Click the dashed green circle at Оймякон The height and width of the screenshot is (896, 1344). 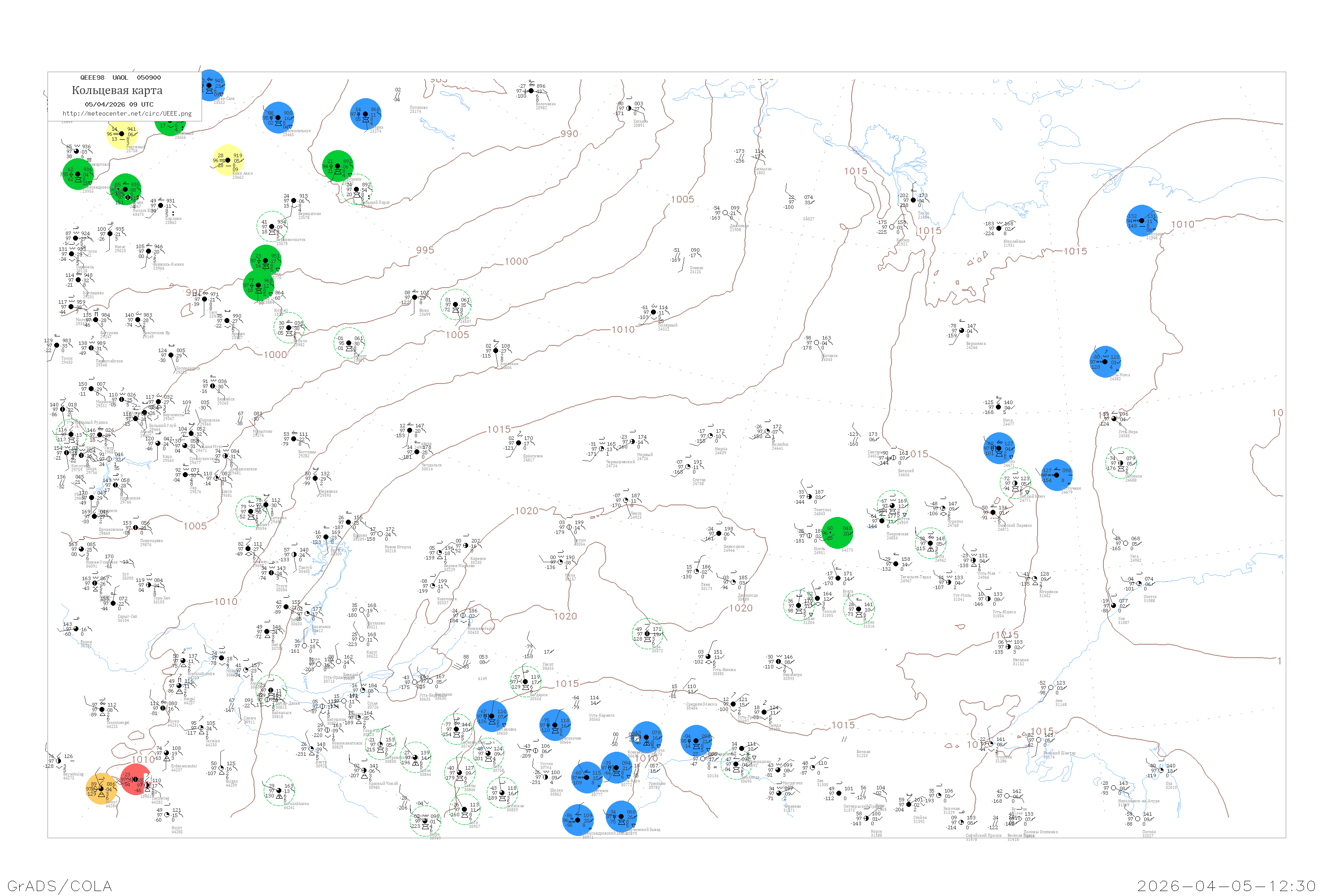coord(1120,463)
